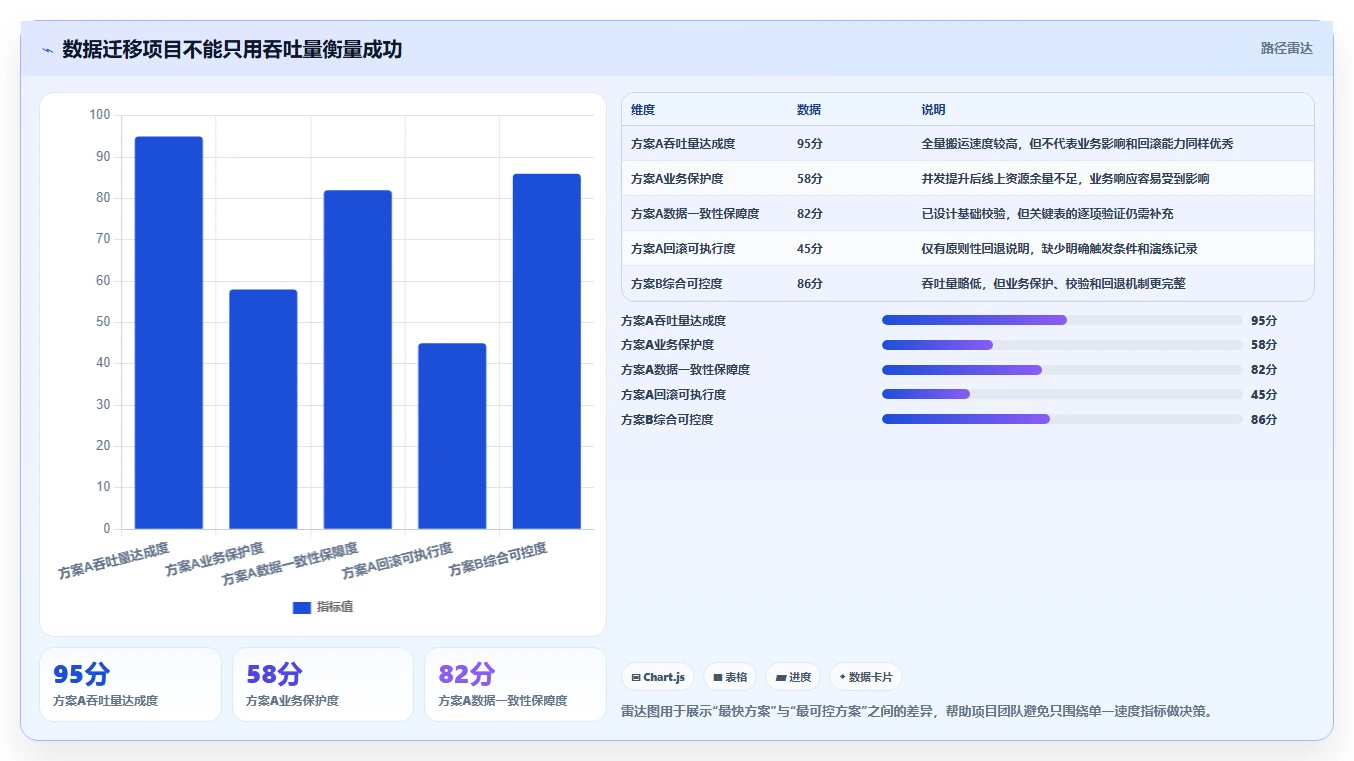Click x-axis label 方案B综合可控度 under the chart
Screen dimensions: 1354x761
tap(498, 559)
